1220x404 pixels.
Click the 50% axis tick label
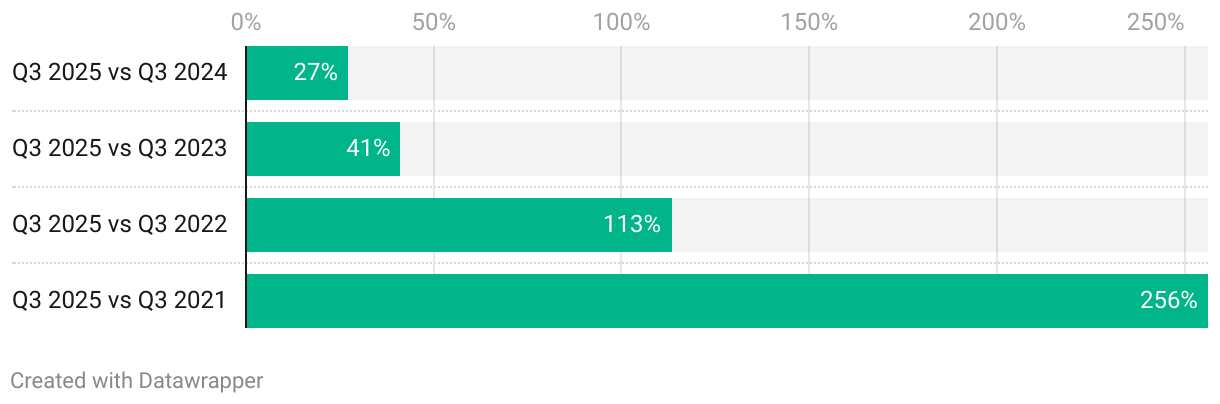coord(434,22)
